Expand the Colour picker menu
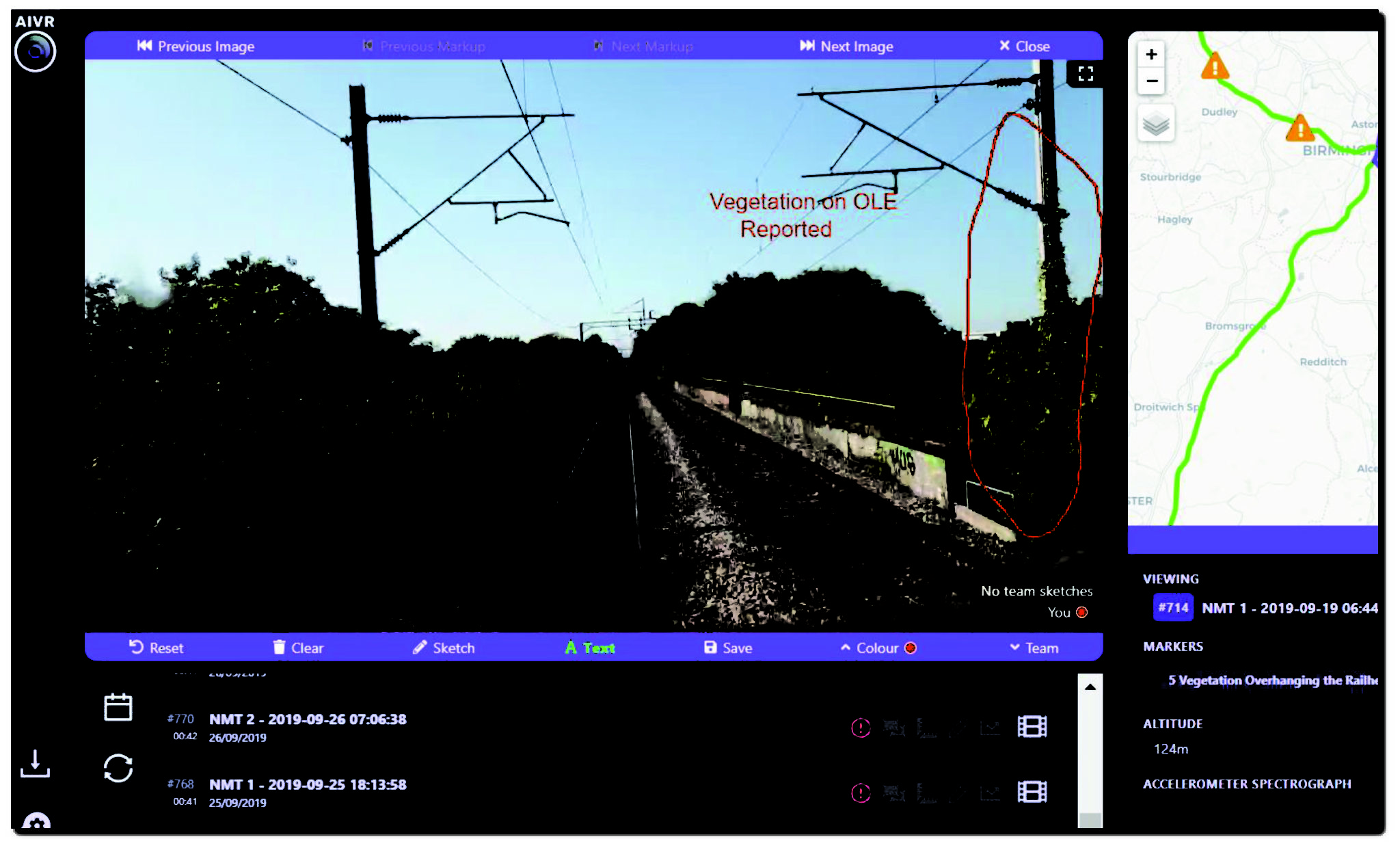Screen dimensions: 1400x852 pyautogui.click(x=878, y=648)
